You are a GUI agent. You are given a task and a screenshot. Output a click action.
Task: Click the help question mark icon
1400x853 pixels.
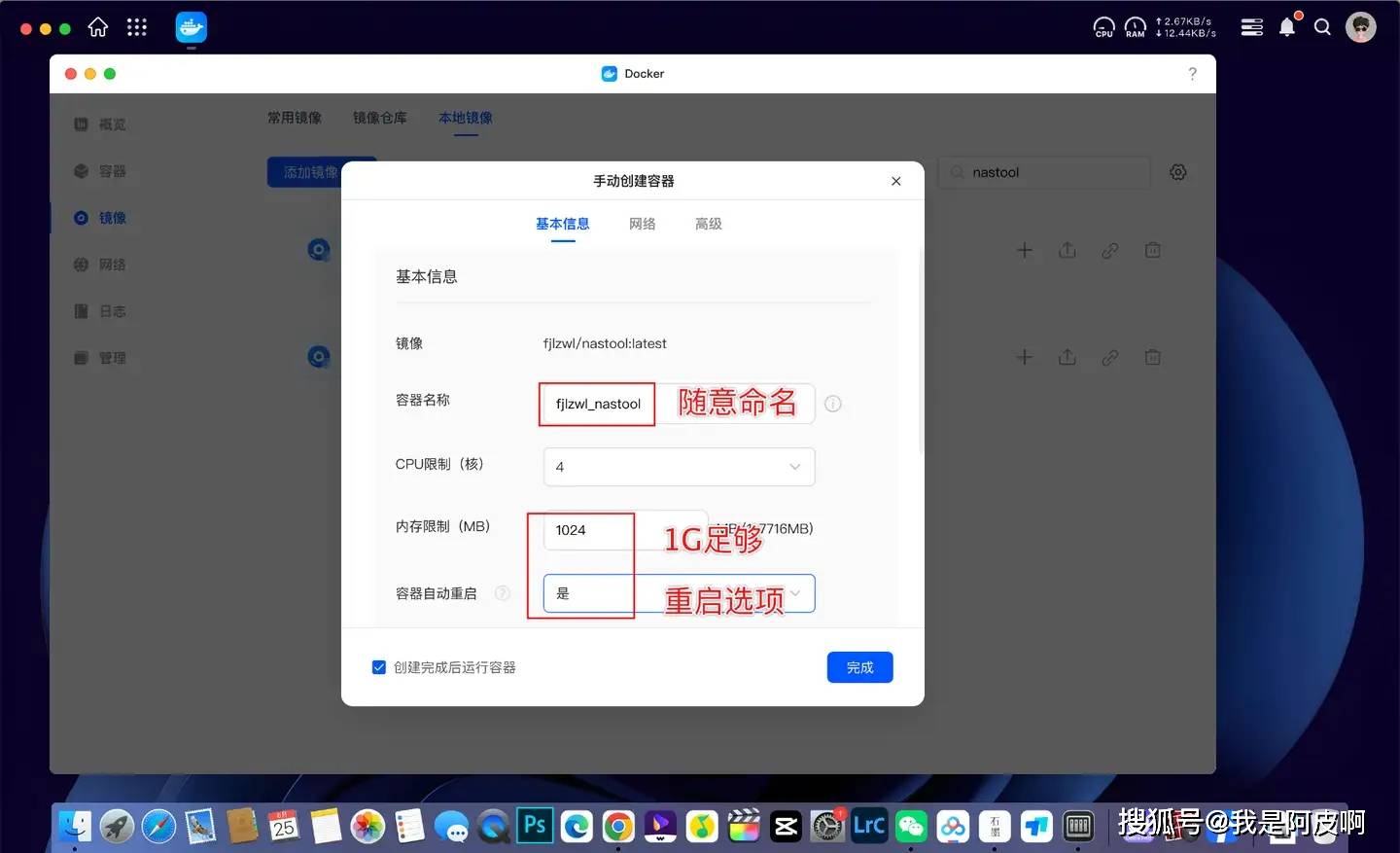pos(1192,73)
